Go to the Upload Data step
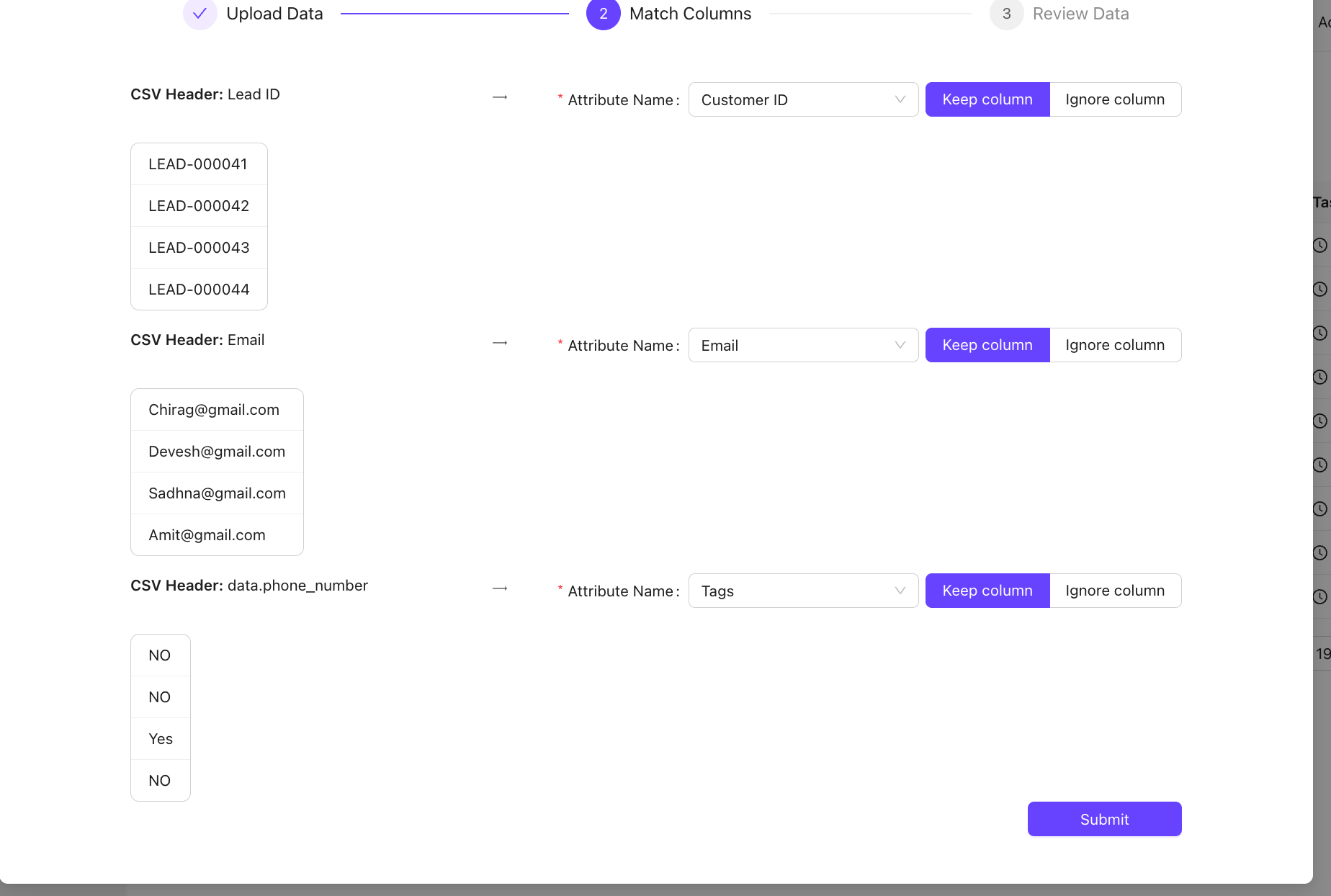 pyautogui.click(x=274, y=14)
